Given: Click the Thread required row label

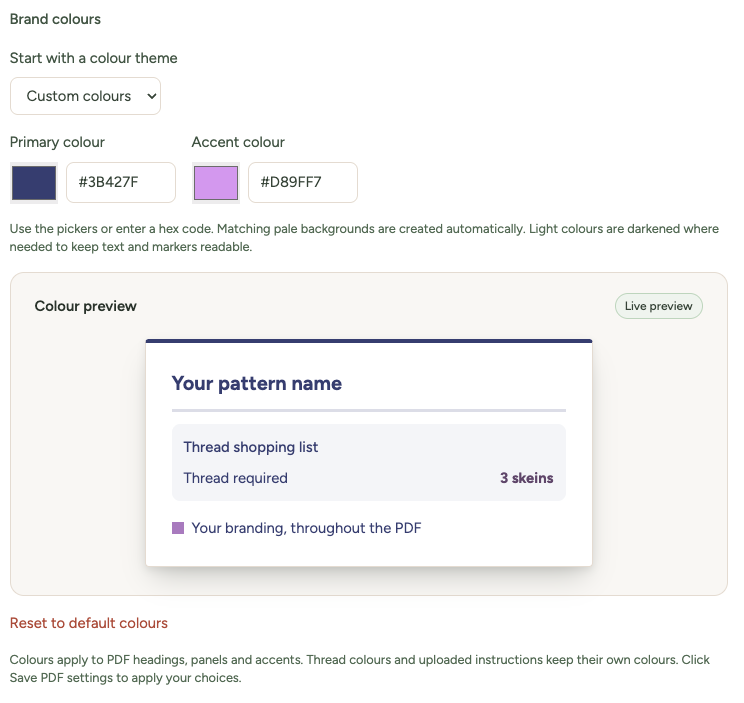Looking at the screenshot, I should [235, 478].
